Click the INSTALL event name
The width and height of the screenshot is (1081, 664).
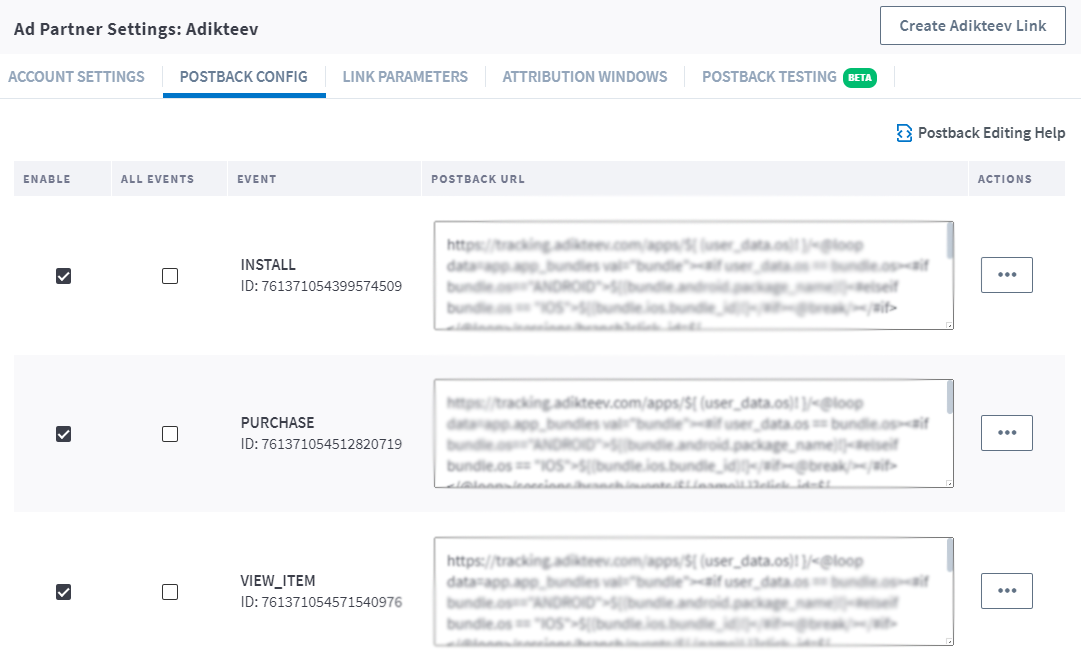click(x=268, y=265)
